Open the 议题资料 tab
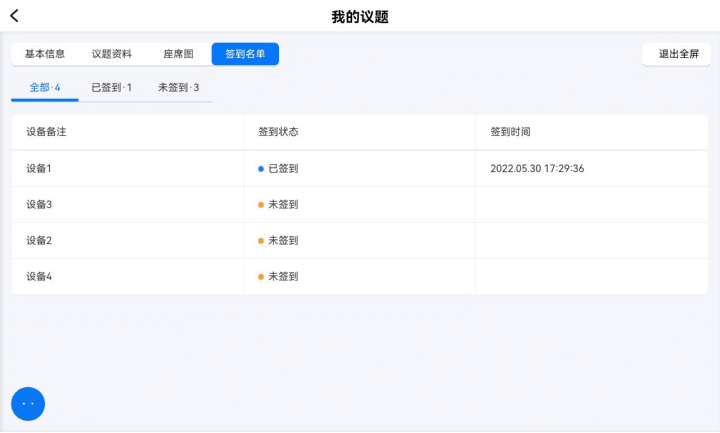The height and width of the screenshot is (433, 720). coord(112,54)
